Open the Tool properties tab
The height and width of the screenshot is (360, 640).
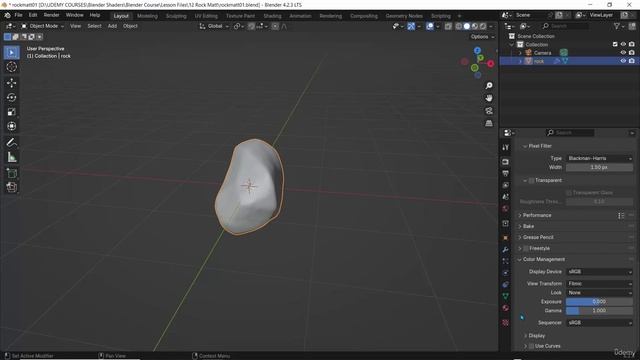(506, 147)
